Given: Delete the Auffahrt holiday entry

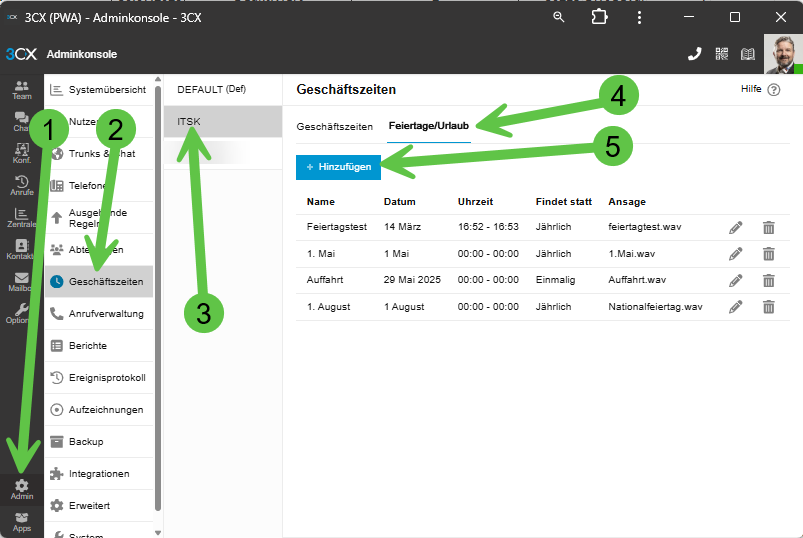Looking at the screenshot, I should point(769,281).
